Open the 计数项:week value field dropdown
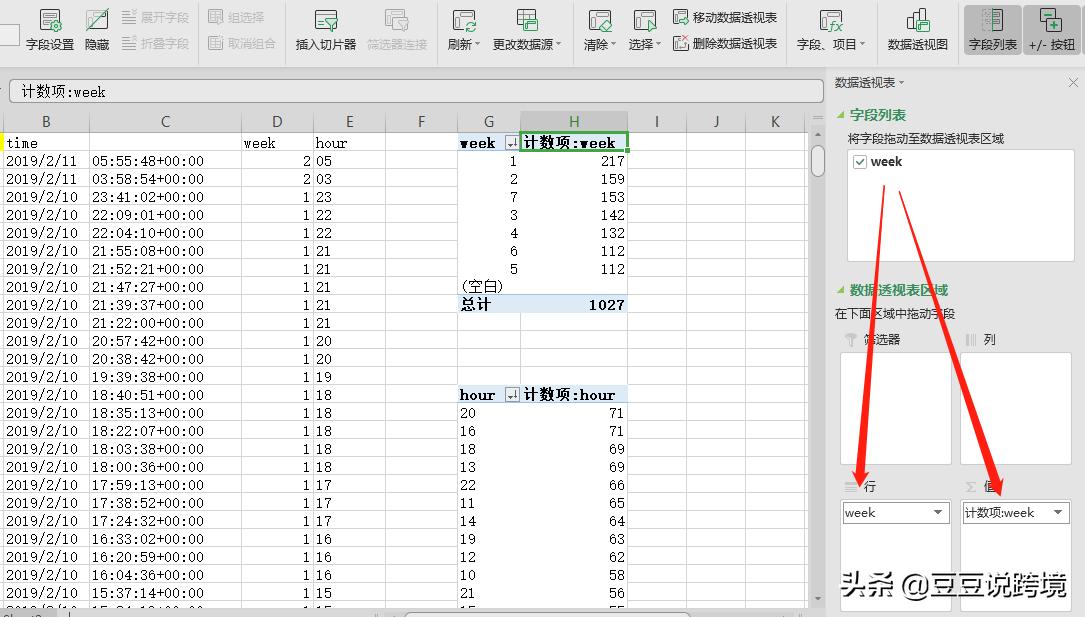 coord(1057,513)
